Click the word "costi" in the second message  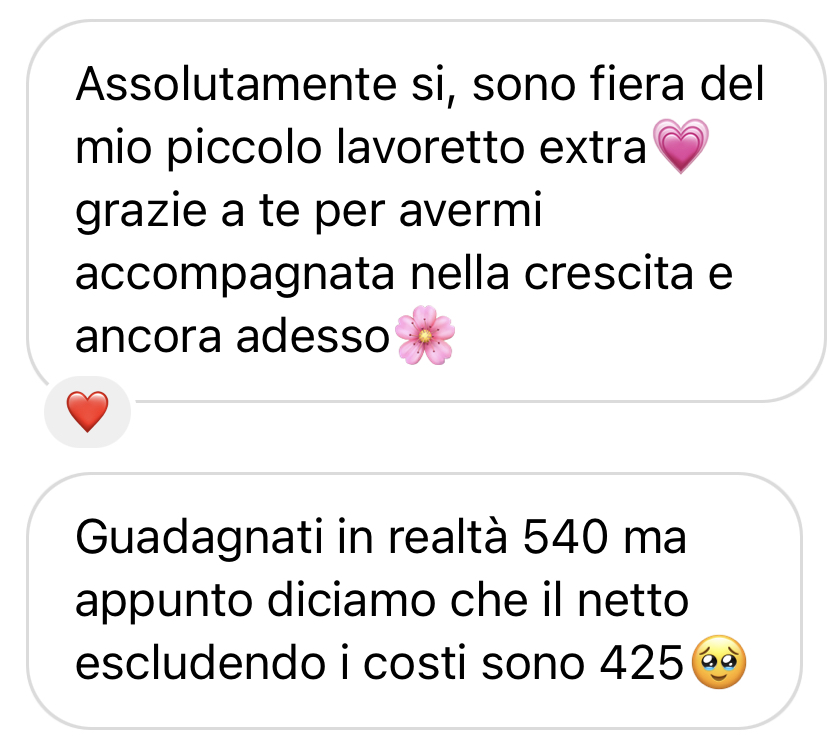pos(414,663)
